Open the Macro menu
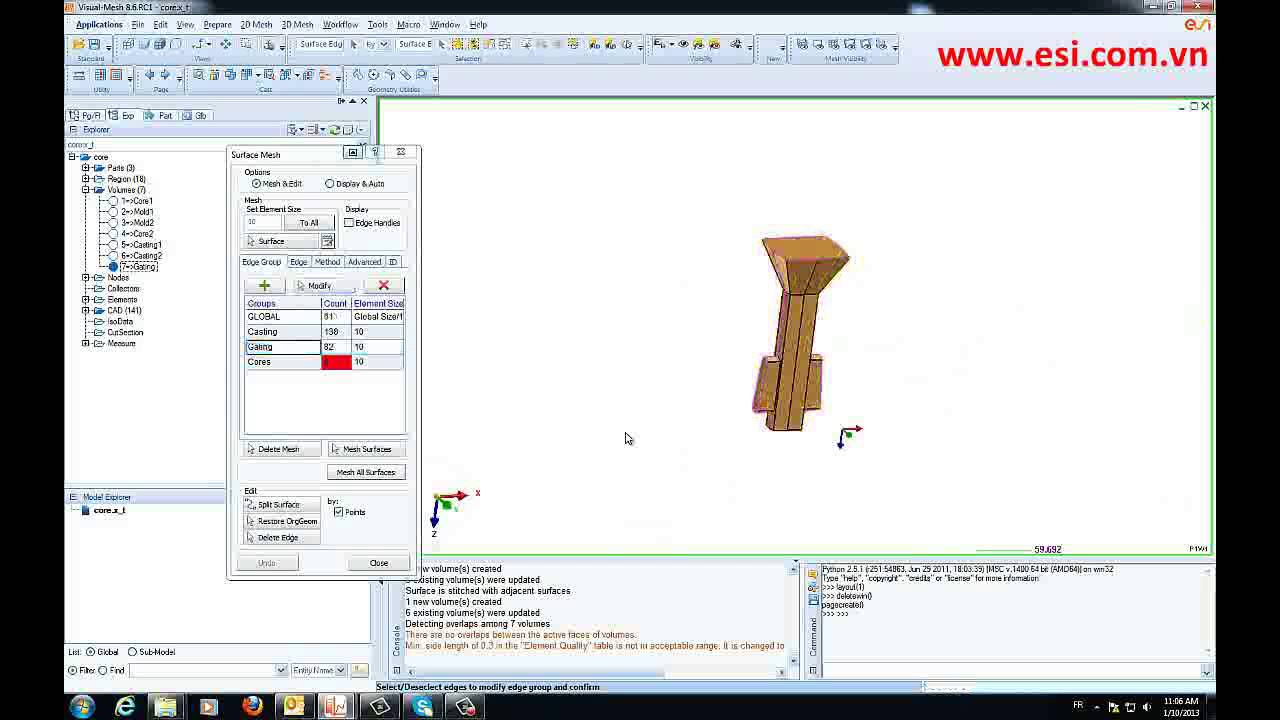 click(408, 25)
